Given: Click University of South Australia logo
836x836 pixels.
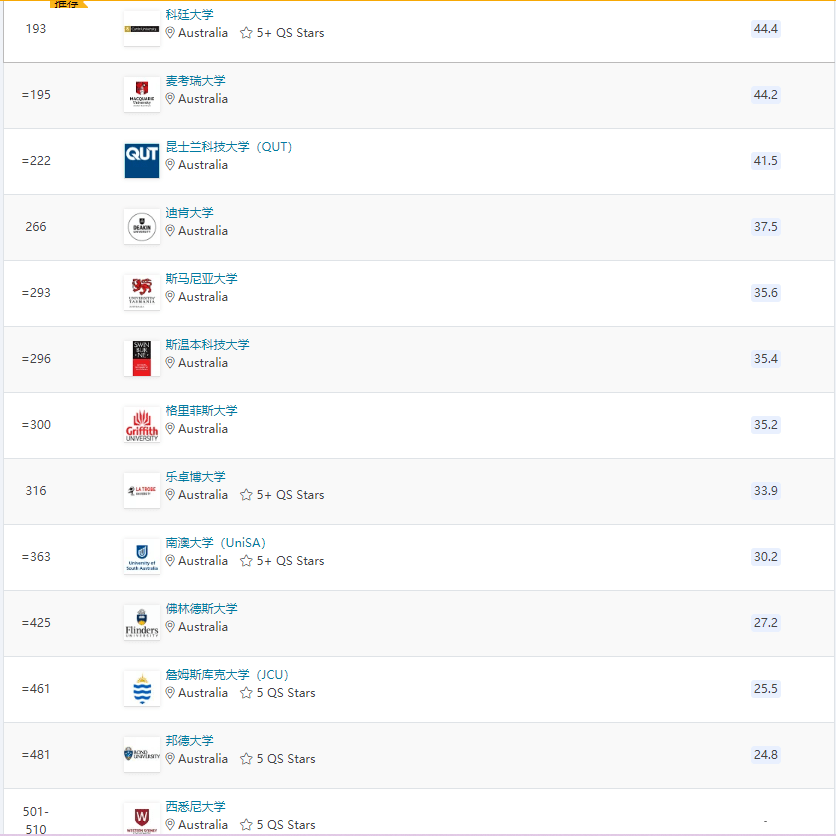Looking at the screenshot, I should (x=142, y=557).
